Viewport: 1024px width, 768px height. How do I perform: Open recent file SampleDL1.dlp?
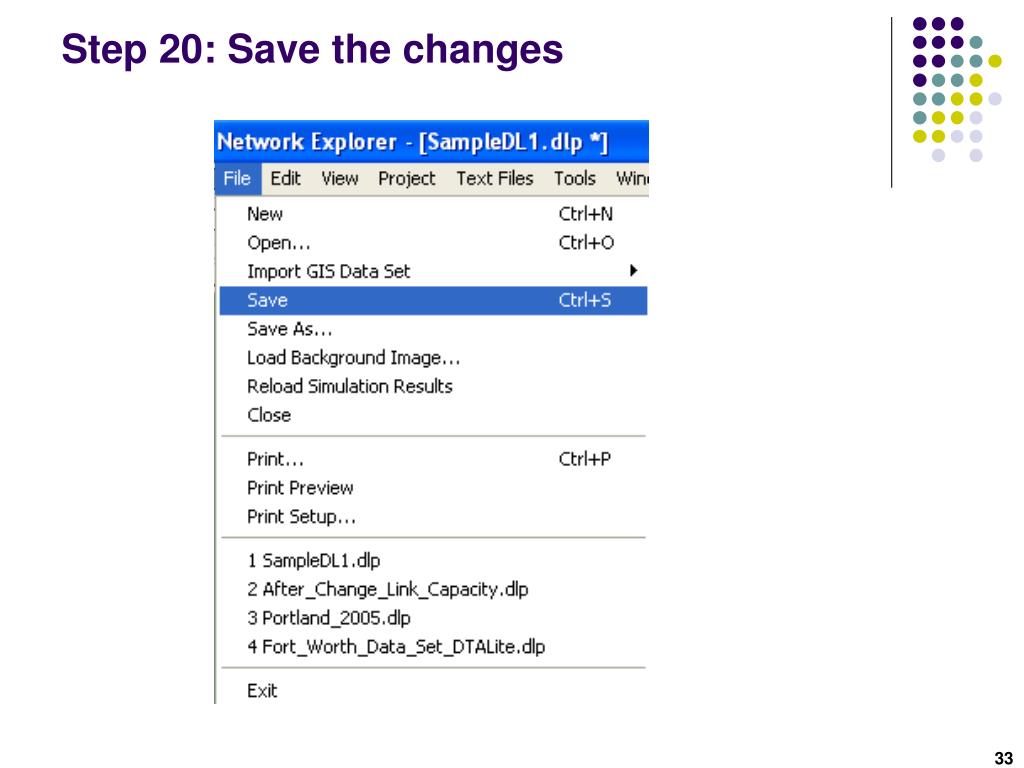click(x=433, y=561)
